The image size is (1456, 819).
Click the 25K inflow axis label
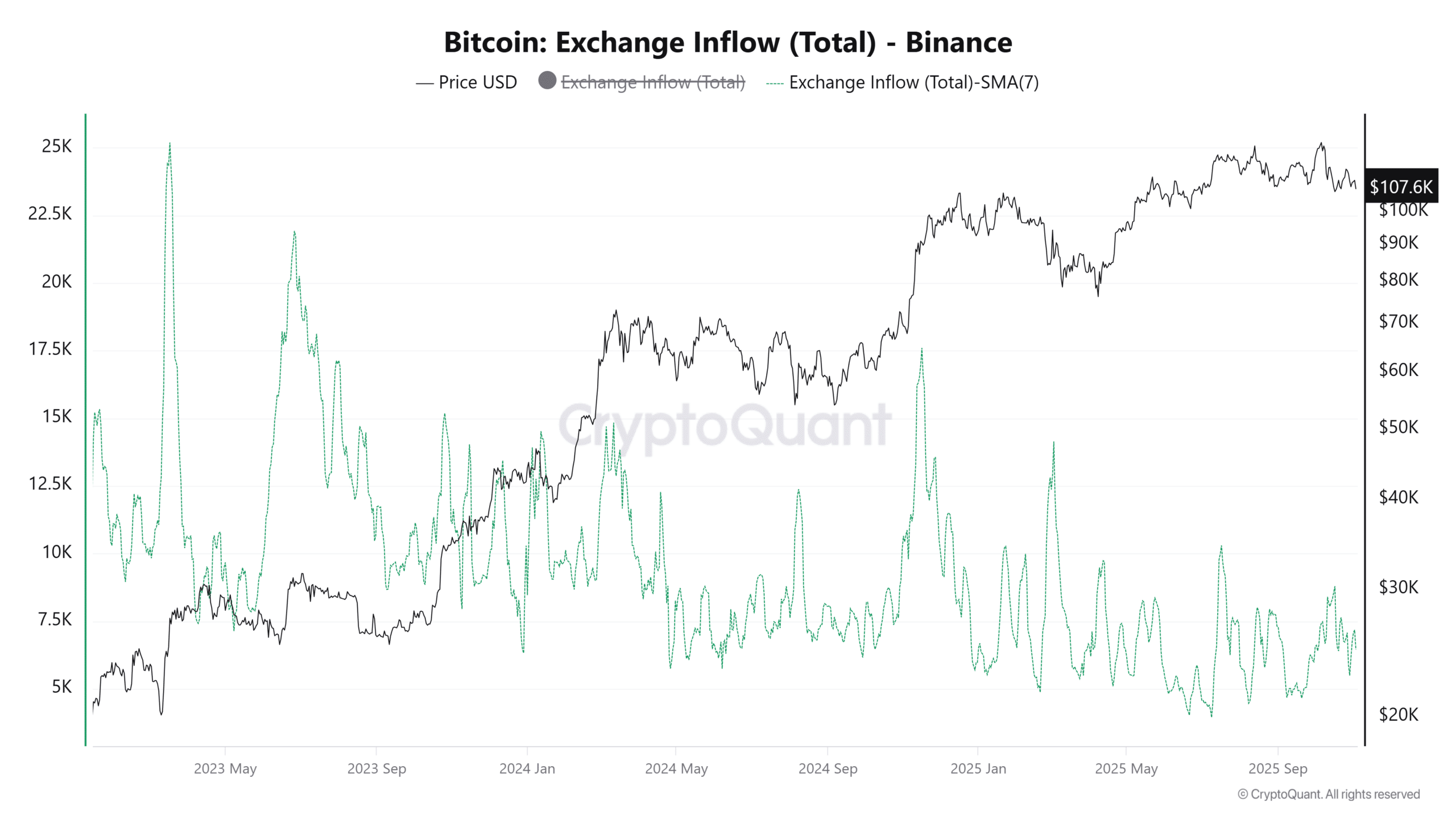(57, 146)
